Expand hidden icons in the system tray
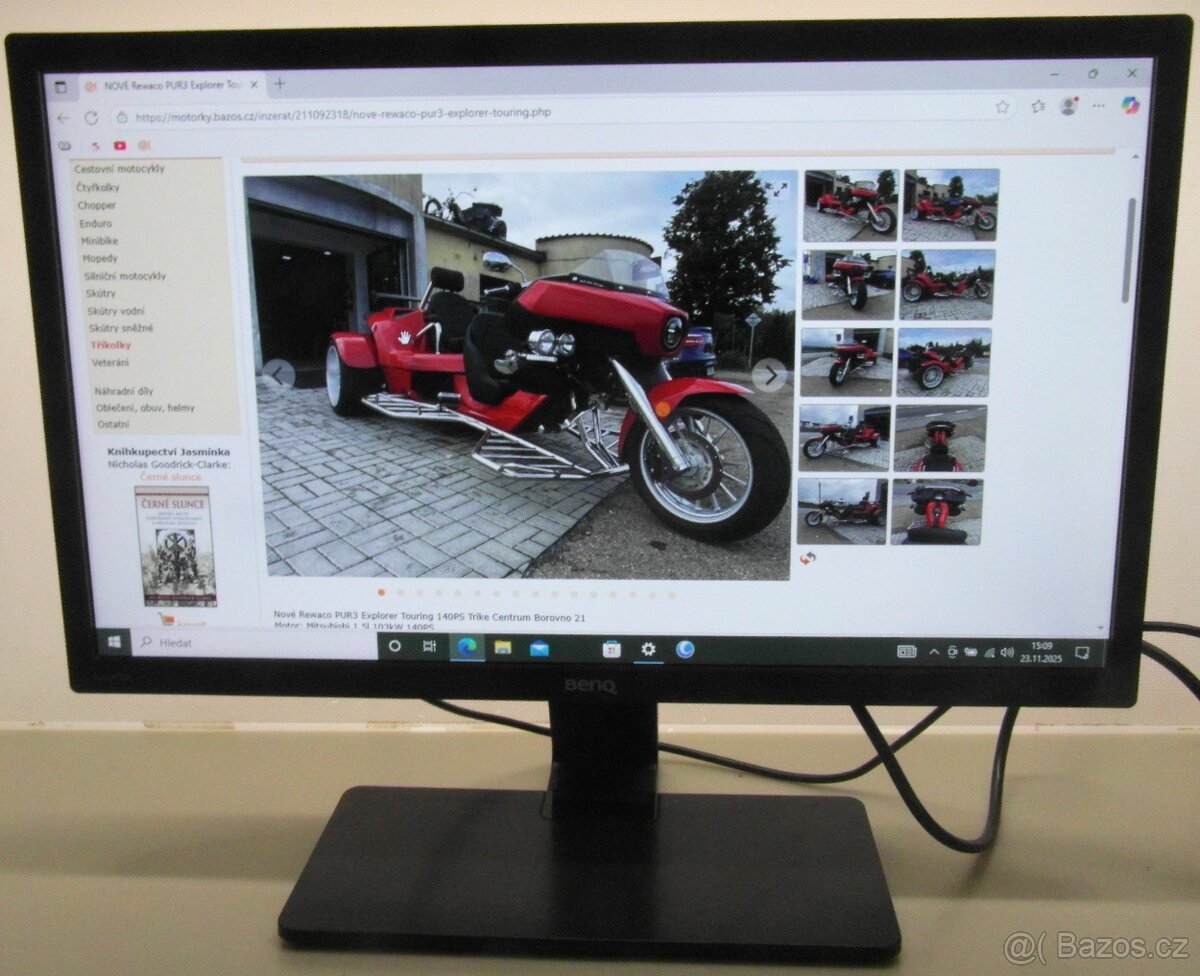The image size is (1200, 976). click(933, 652)
